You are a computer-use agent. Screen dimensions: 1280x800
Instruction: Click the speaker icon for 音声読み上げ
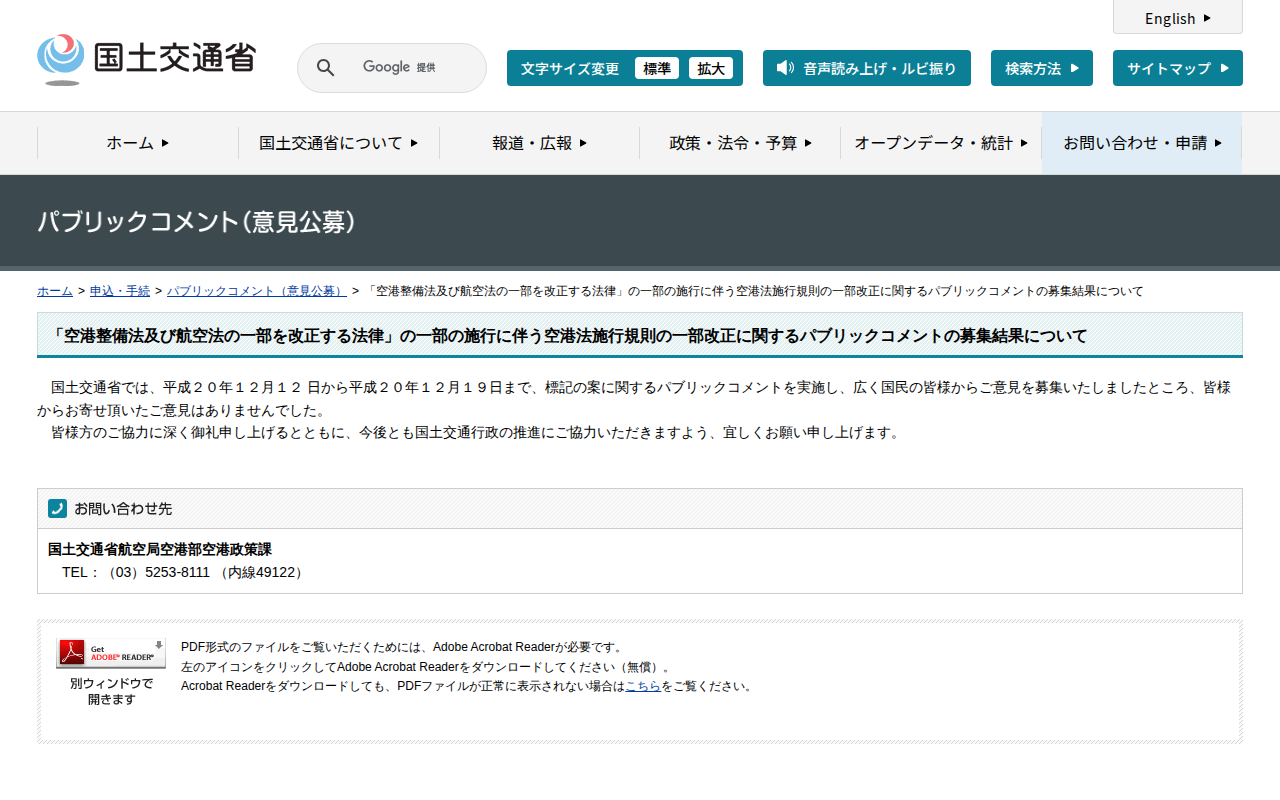point(785,68)
